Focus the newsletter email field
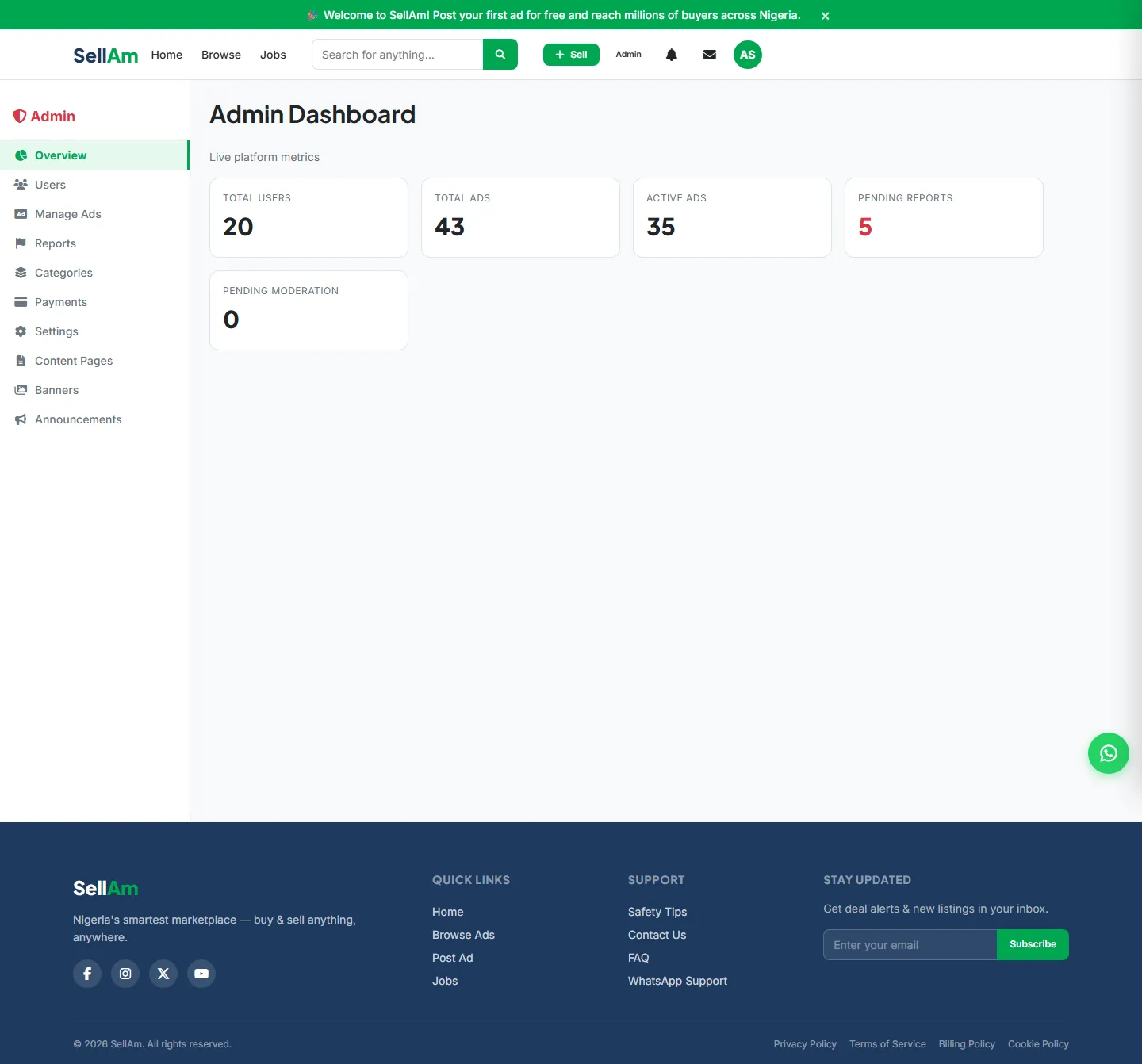 click(x=910, y=945)
